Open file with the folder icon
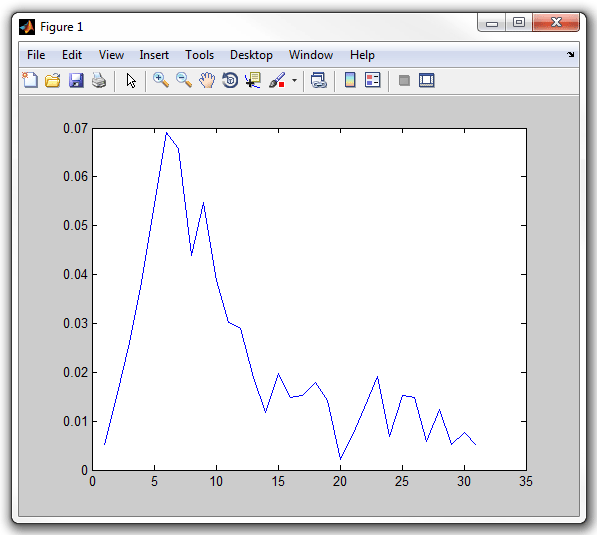 (53, 80)
